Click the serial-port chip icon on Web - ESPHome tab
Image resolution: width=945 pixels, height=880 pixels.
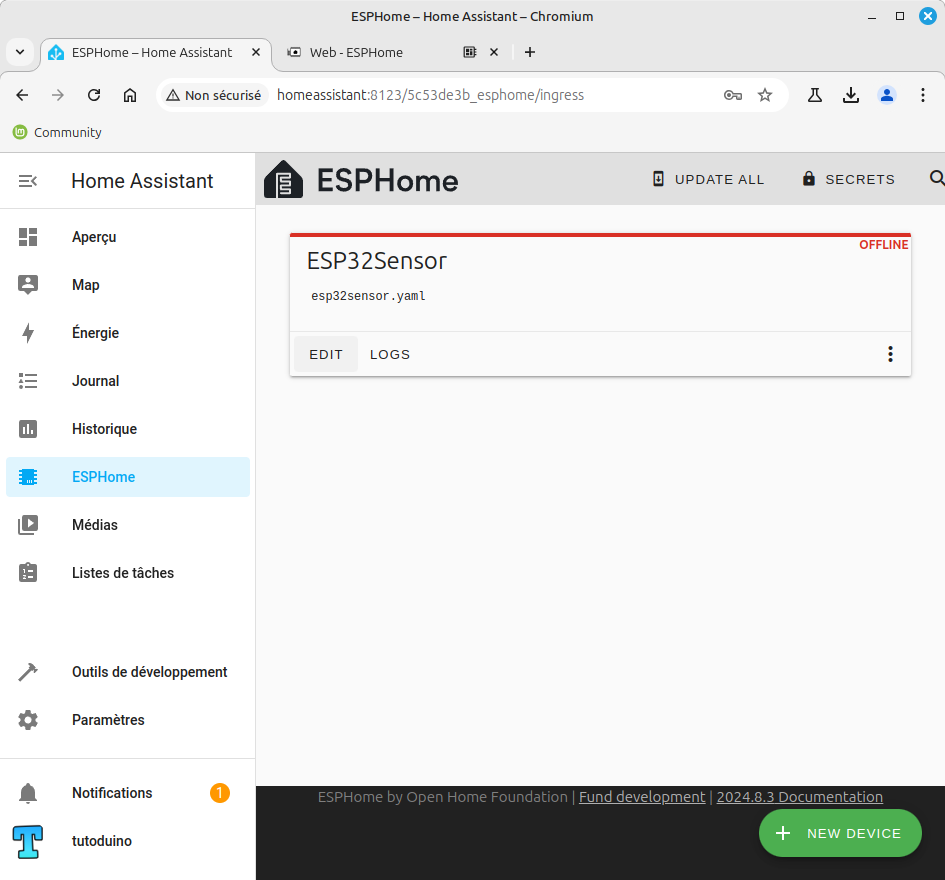coord(469,52)
